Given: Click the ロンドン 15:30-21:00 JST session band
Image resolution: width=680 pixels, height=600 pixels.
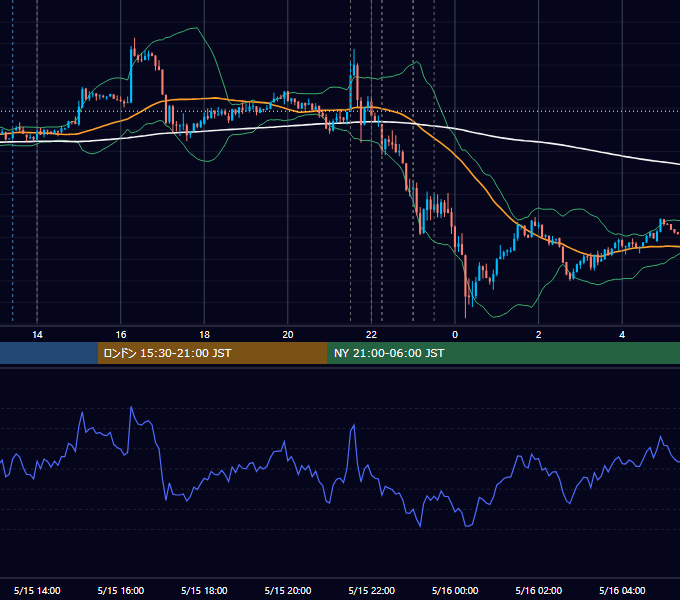Looking at the screenshot, I should coord(212,353).
